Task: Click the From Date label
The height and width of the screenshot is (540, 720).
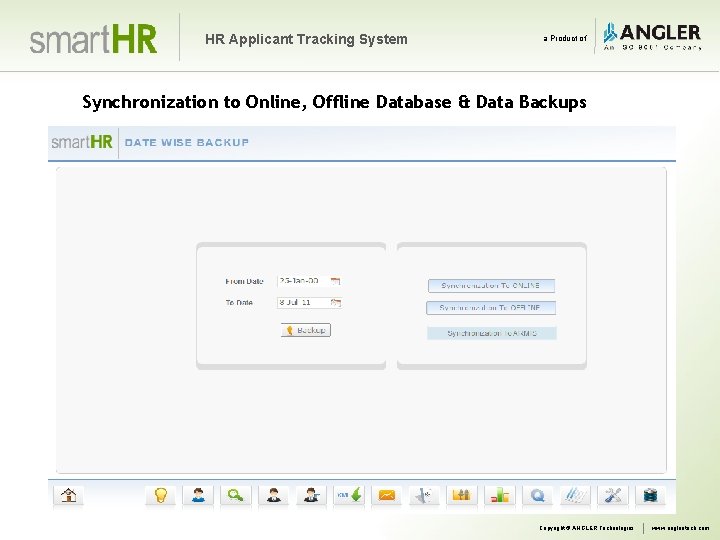Action: (244, 281)
